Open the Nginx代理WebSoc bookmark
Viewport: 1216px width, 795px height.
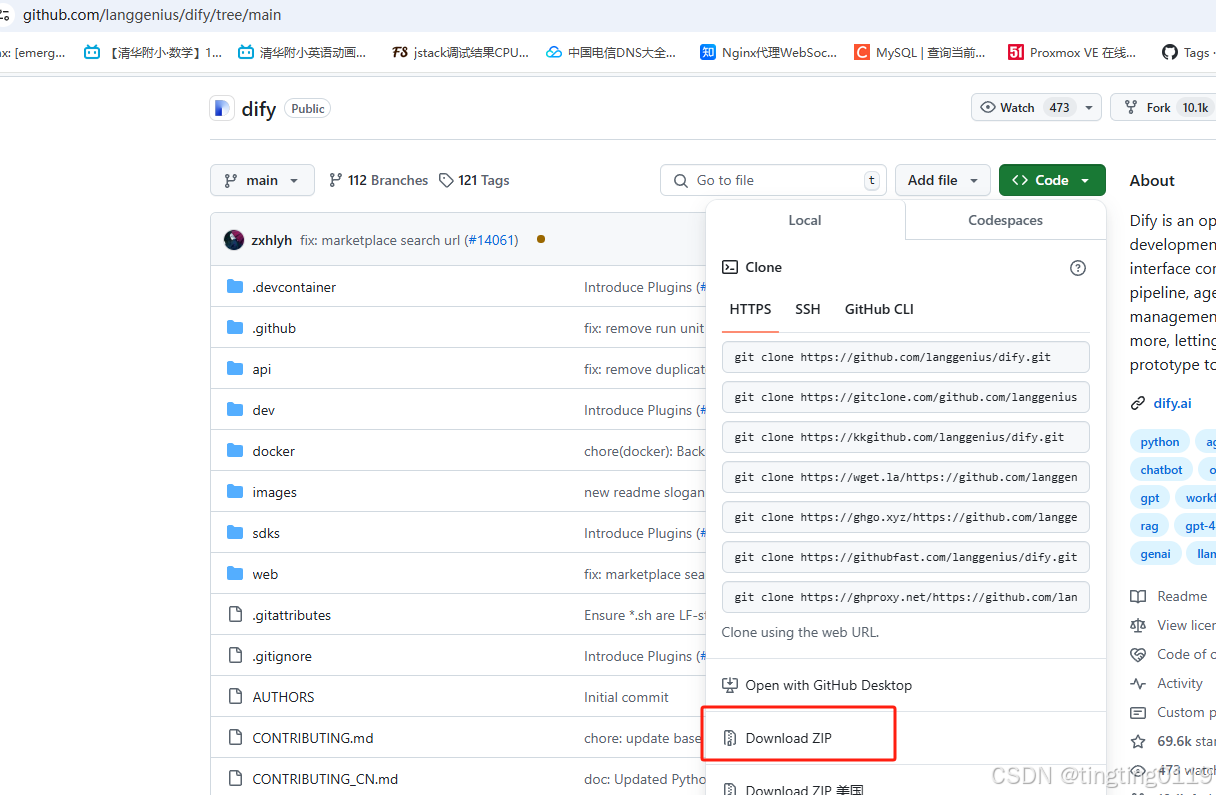pyautogui.click(x=768, y=52)
